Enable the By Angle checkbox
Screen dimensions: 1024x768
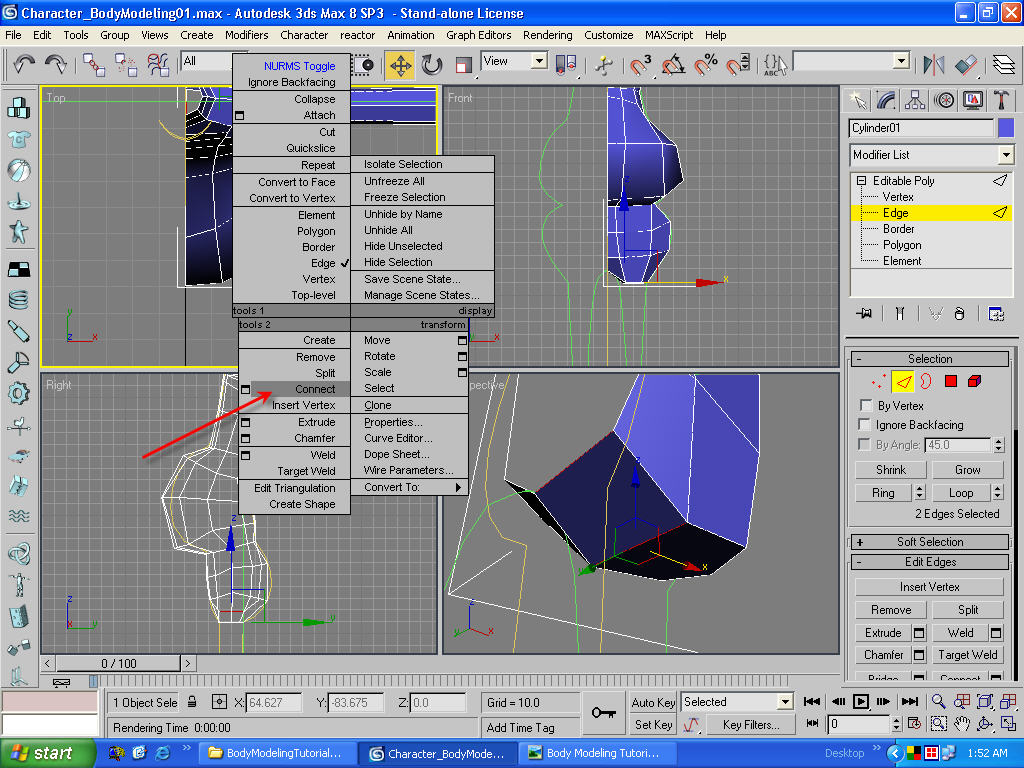[865, 444]
